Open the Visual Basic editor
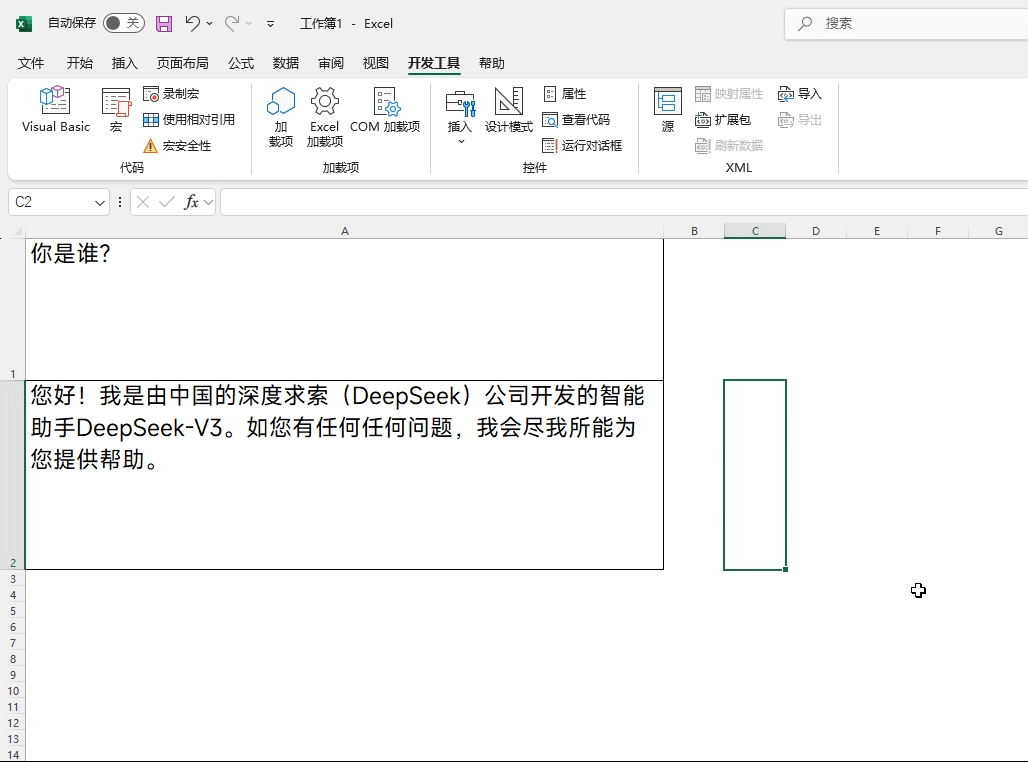Image resolution: width=1028 pixels, height=762 pixels. pos(54,112)
